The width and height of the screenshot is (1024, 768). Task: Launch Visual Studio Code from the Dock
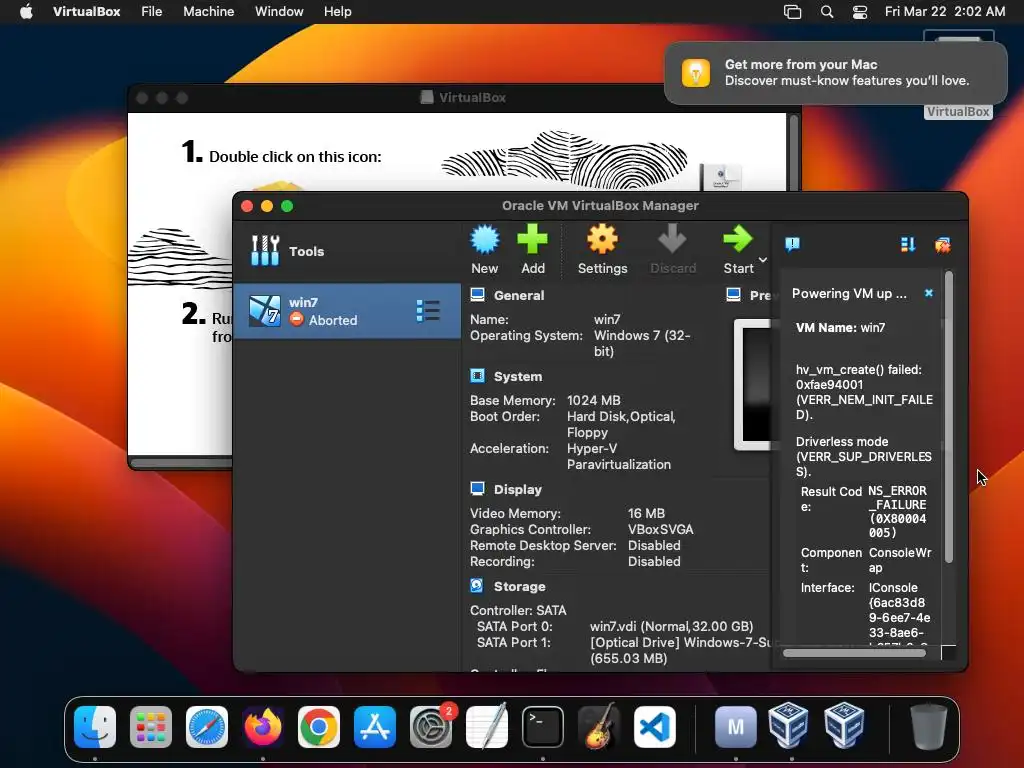pos(655,726)
